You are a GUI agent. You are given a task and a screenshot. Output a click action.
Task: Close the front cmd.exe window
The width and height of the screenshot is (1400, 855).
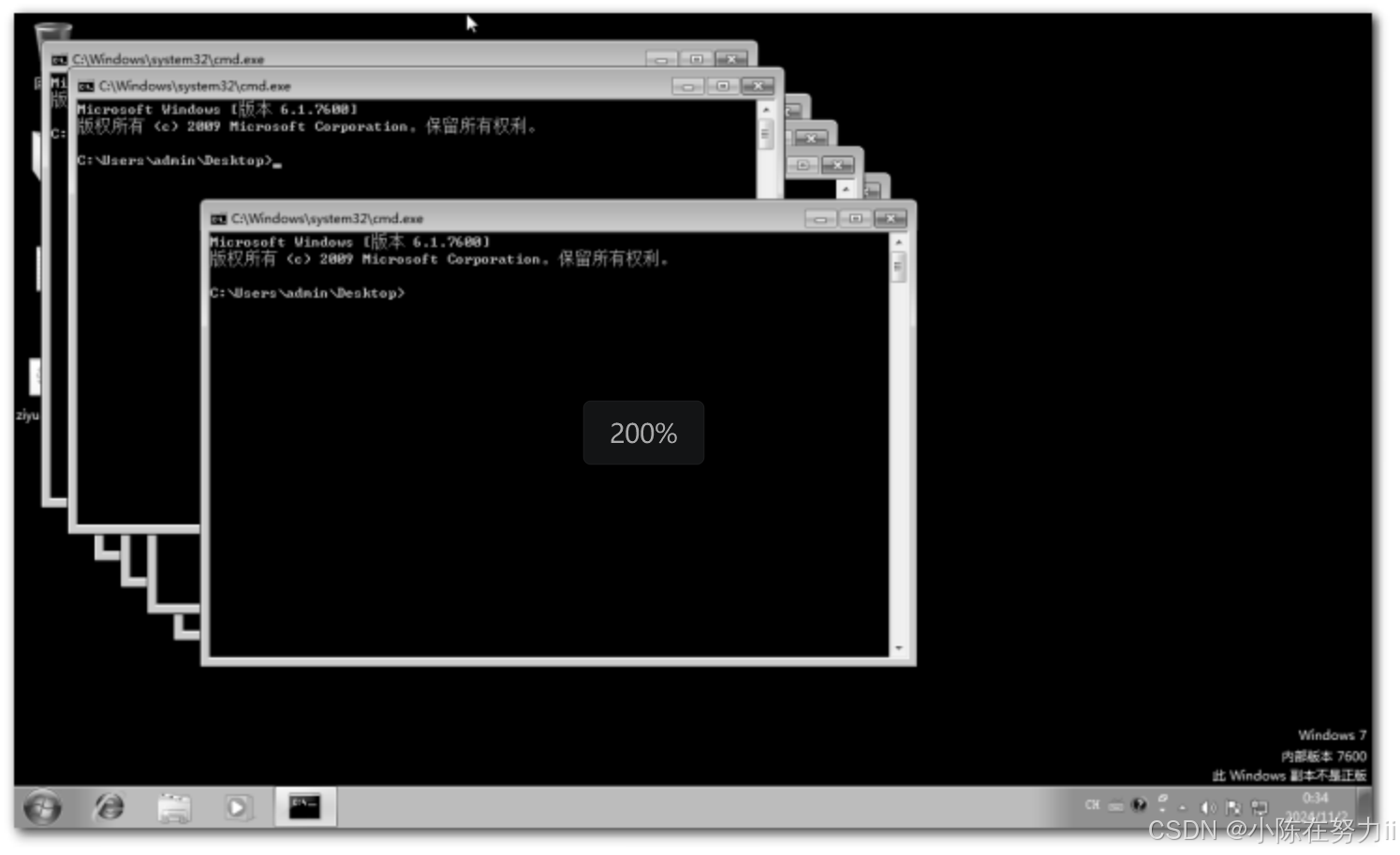[891, 218]
